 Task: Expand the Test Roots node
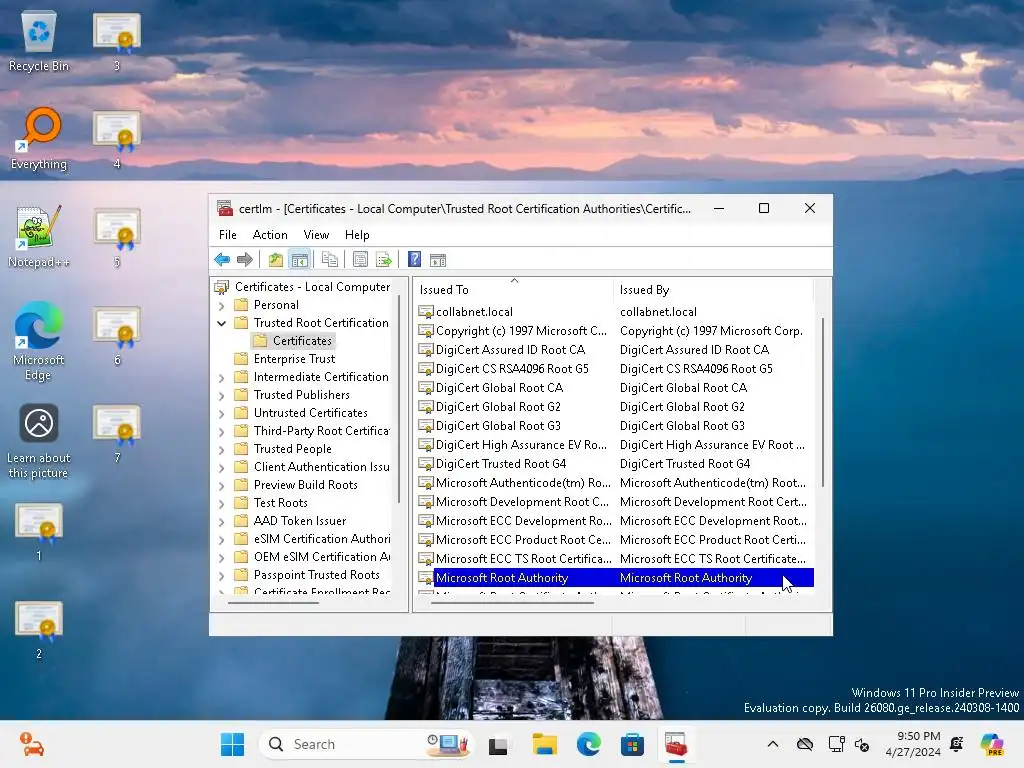[221, 504]
